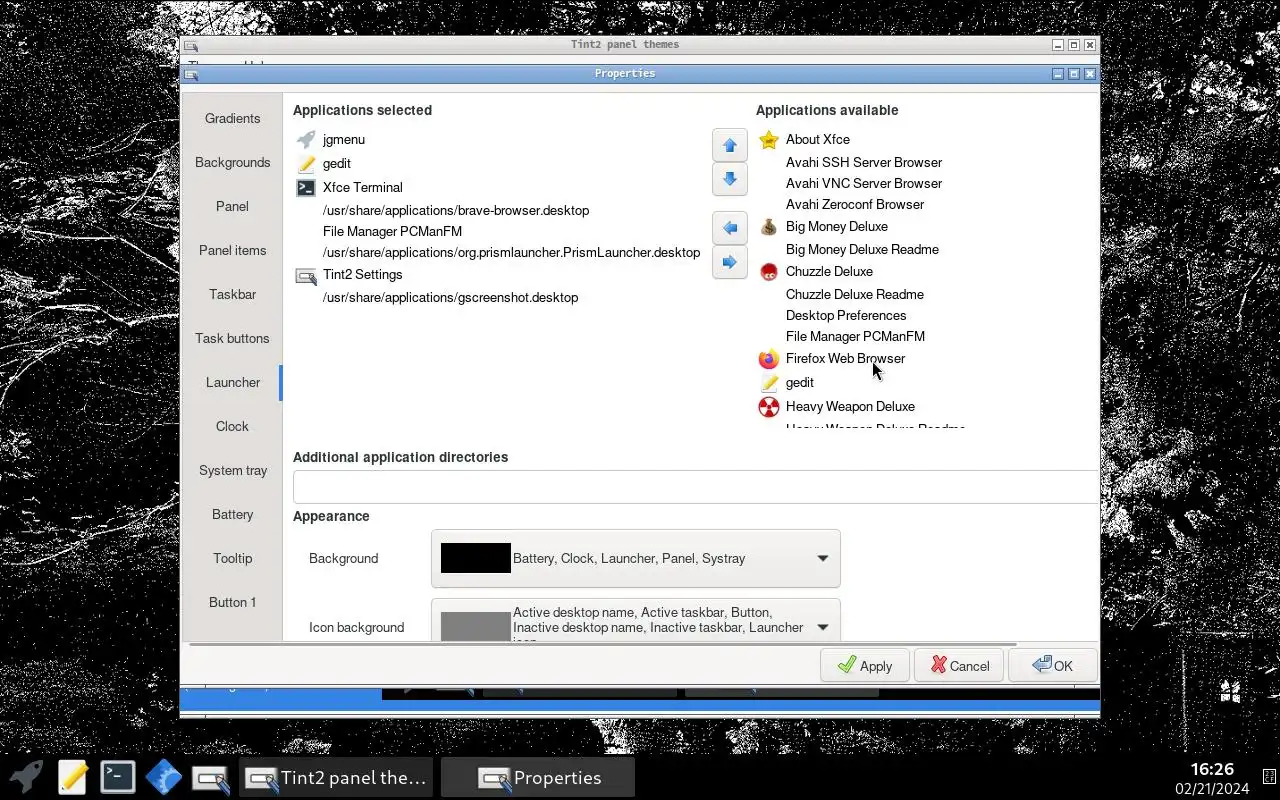Click the Big Money Deluxe money bag icon

(768, 227)
